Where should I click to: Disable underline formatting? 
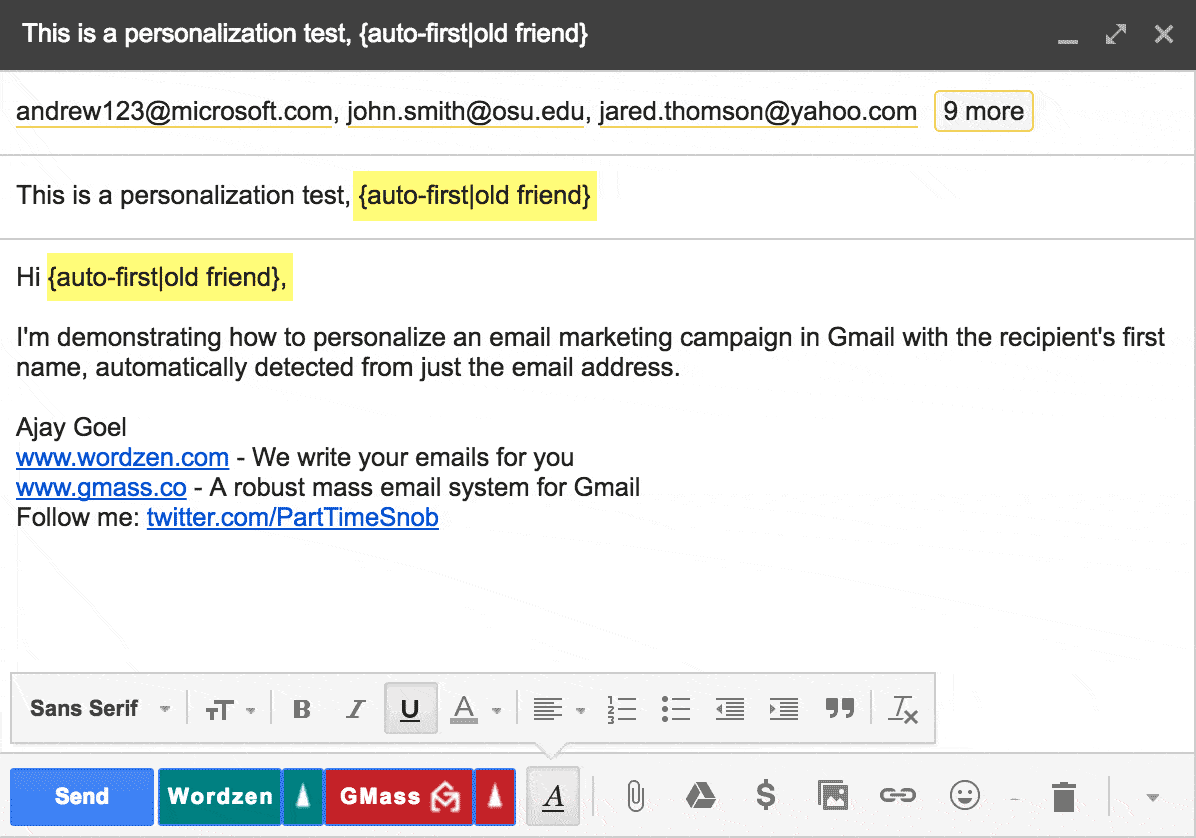point(410,709)
